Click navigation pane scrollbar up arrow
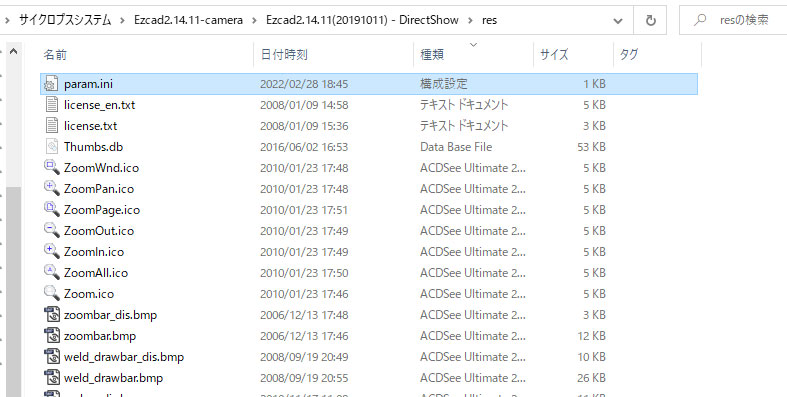 (x=14, y=51)
